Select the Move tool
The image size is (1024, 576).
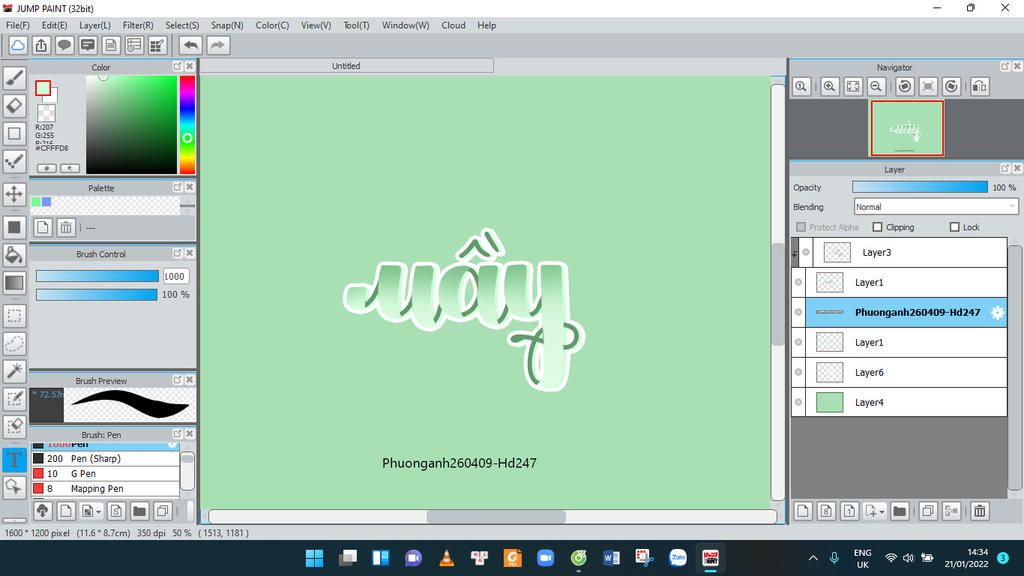pyautogui.click(x=14, y=194)
